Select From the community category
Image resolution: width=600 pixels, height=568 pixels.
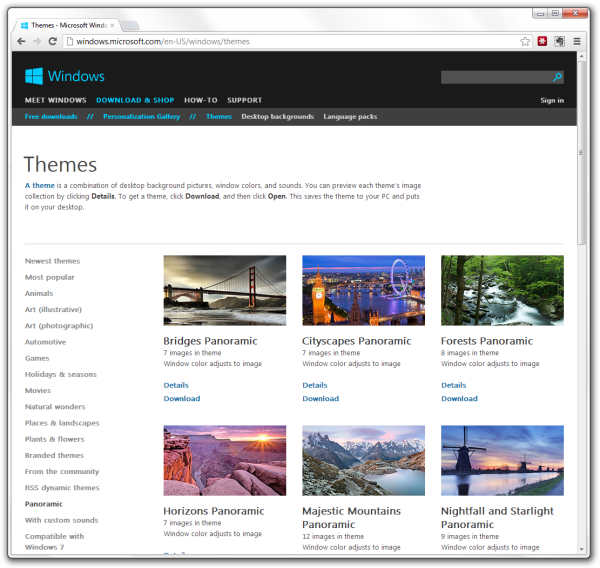point(62,472)
